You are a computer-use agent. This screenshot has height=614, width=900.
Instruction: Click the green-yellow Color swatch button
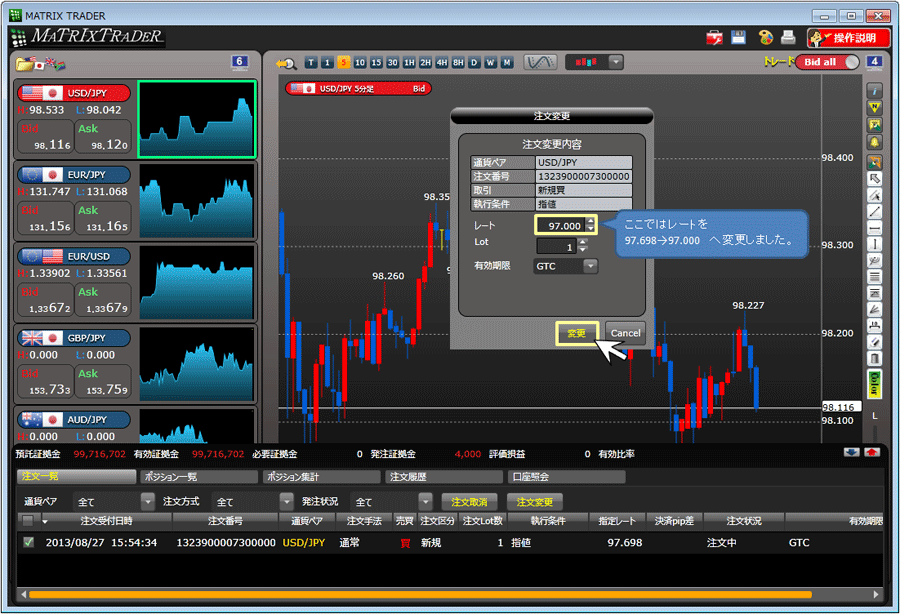(874, 383)
